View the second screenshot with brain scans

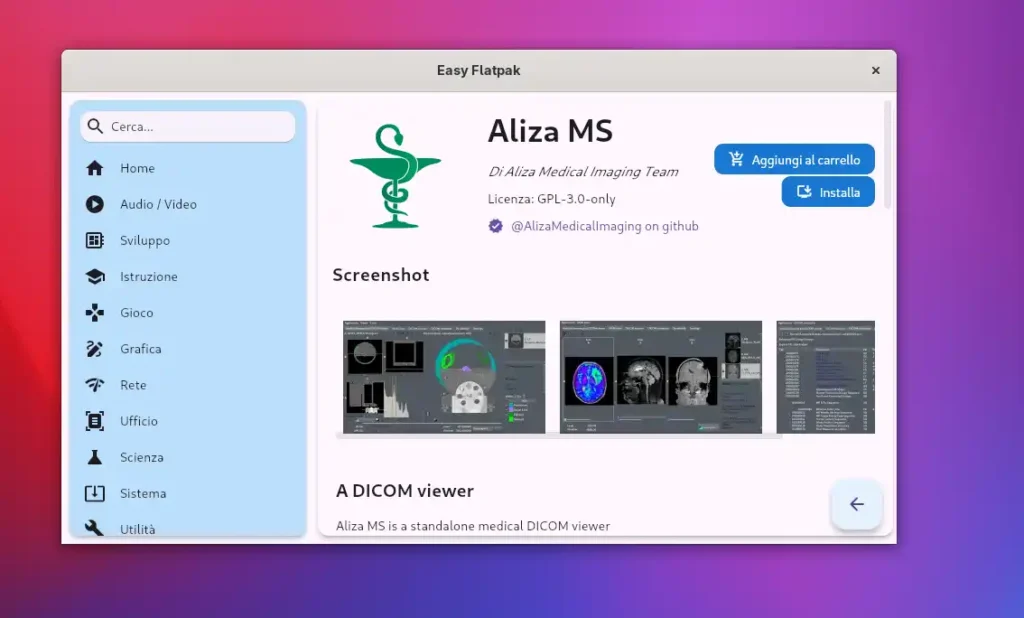[x=660, y=377]
